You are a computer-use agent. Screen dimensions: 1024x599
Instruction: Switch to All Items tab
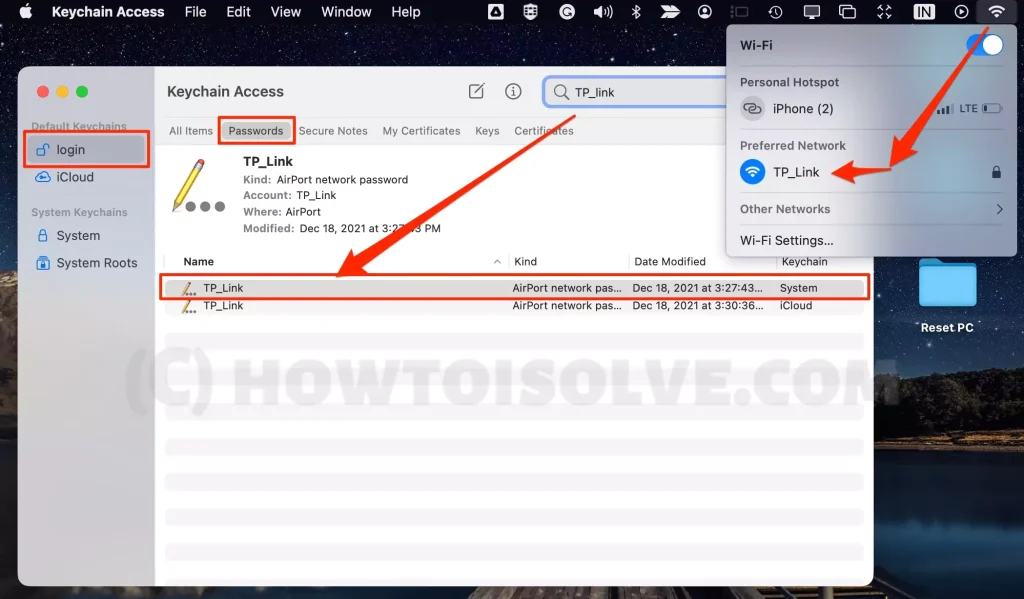click(191, 131)
